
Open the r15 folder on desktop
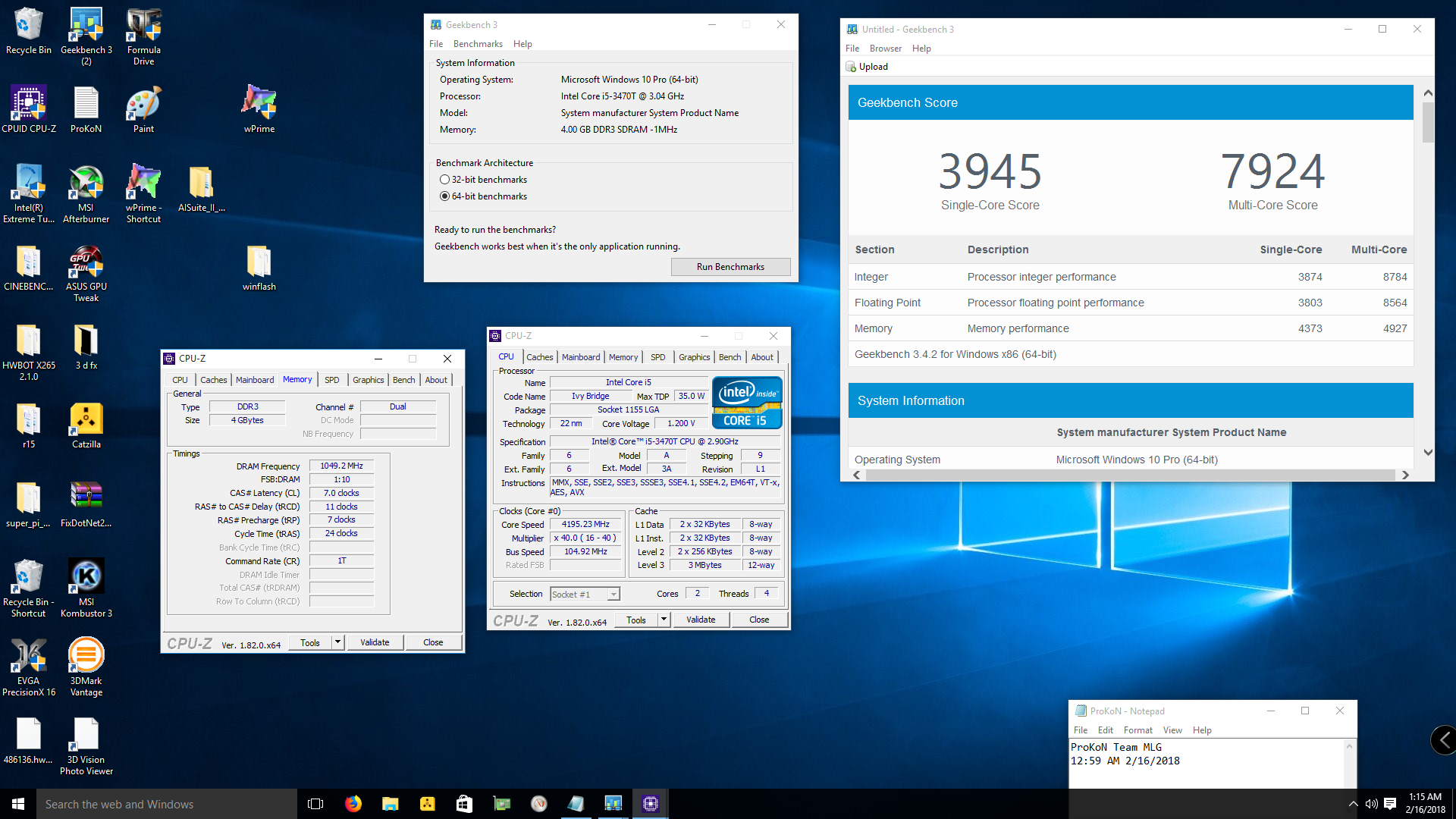point(29,425)
